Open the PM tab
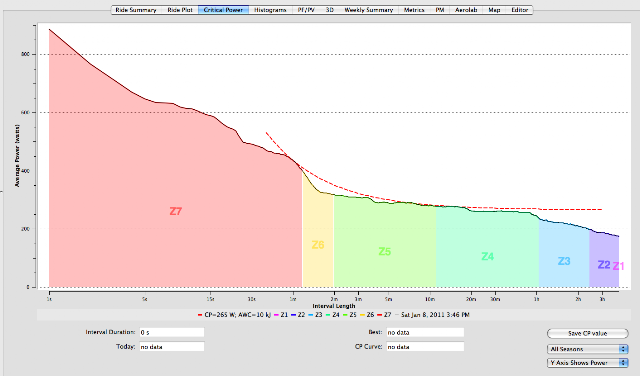The image size is (640, 376). pos(440,10)
